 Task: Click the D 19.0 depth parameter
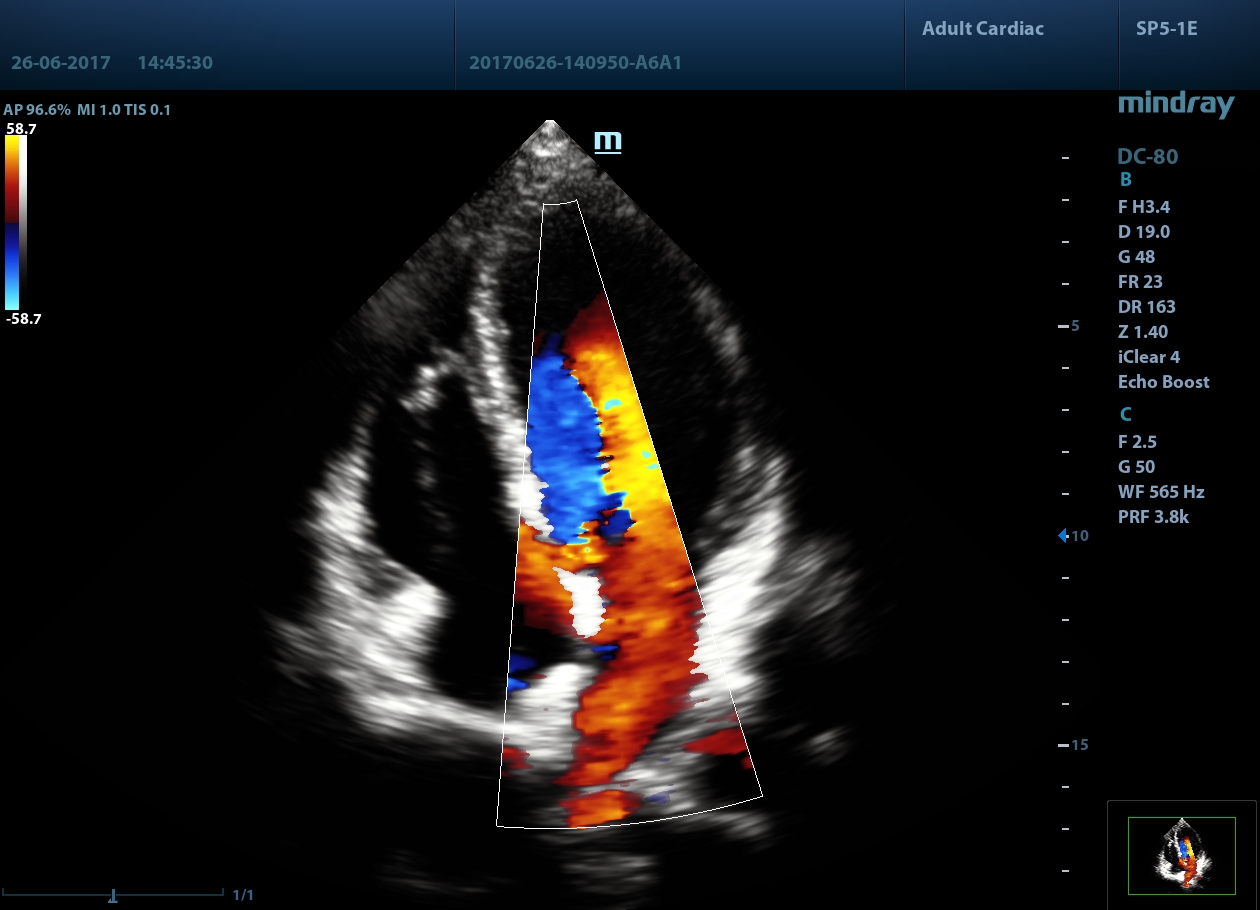1143,232
